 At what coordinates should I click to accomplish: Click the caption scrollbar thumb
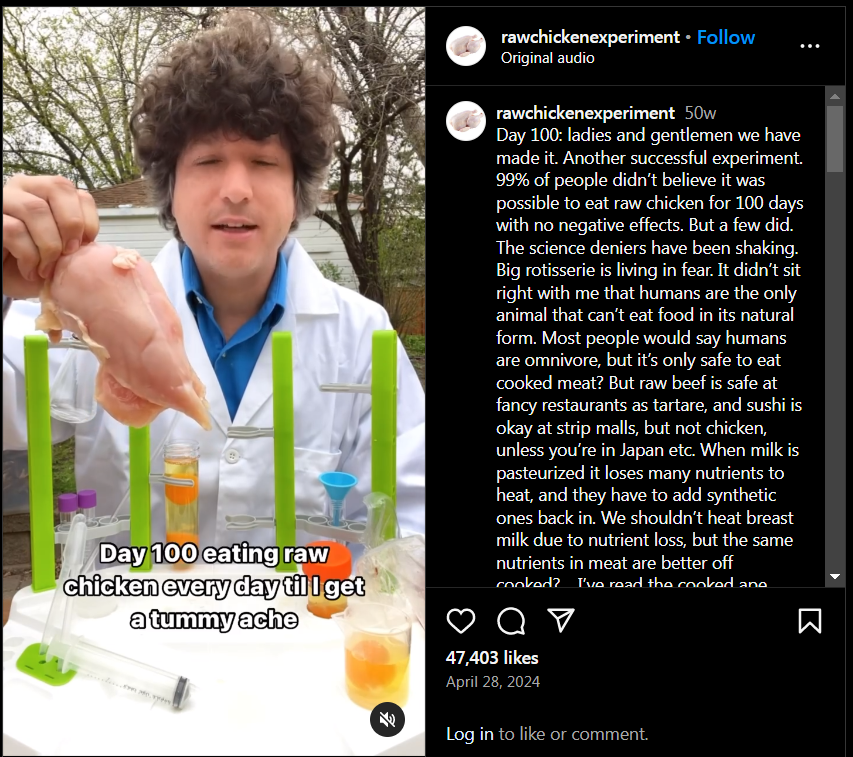click(835, 139)
